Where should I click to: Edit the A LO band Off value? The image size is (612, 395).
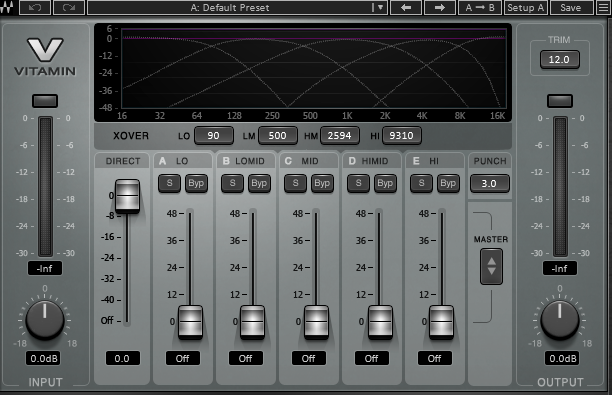click(x=183, y=358)
